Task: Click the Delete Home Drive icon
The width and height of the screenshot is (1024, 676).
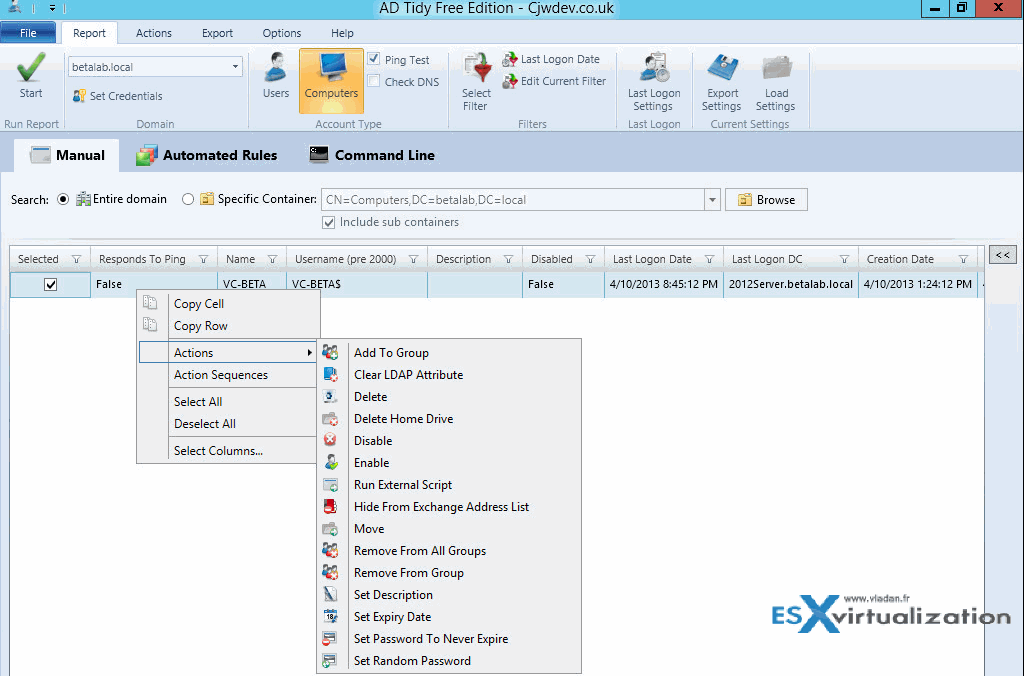Action: pos(330,419)
